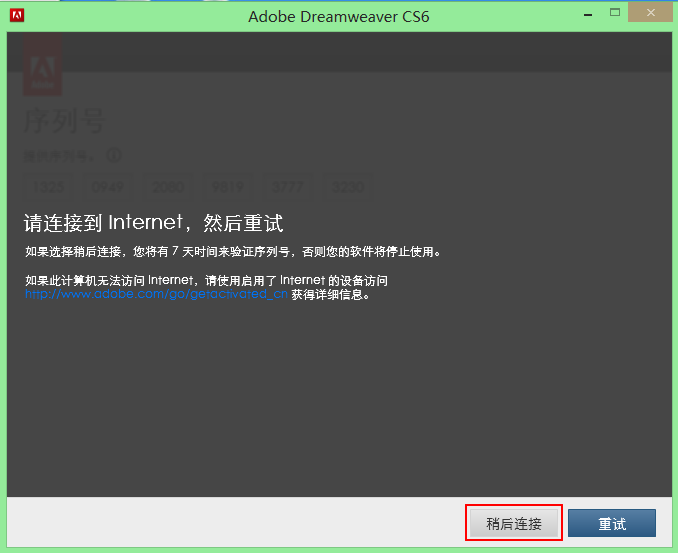Close the Adobe Dreamweaver CS6 dialog
Image resolution: width=678 pixels, height=553 pixels.
(650, 13)
